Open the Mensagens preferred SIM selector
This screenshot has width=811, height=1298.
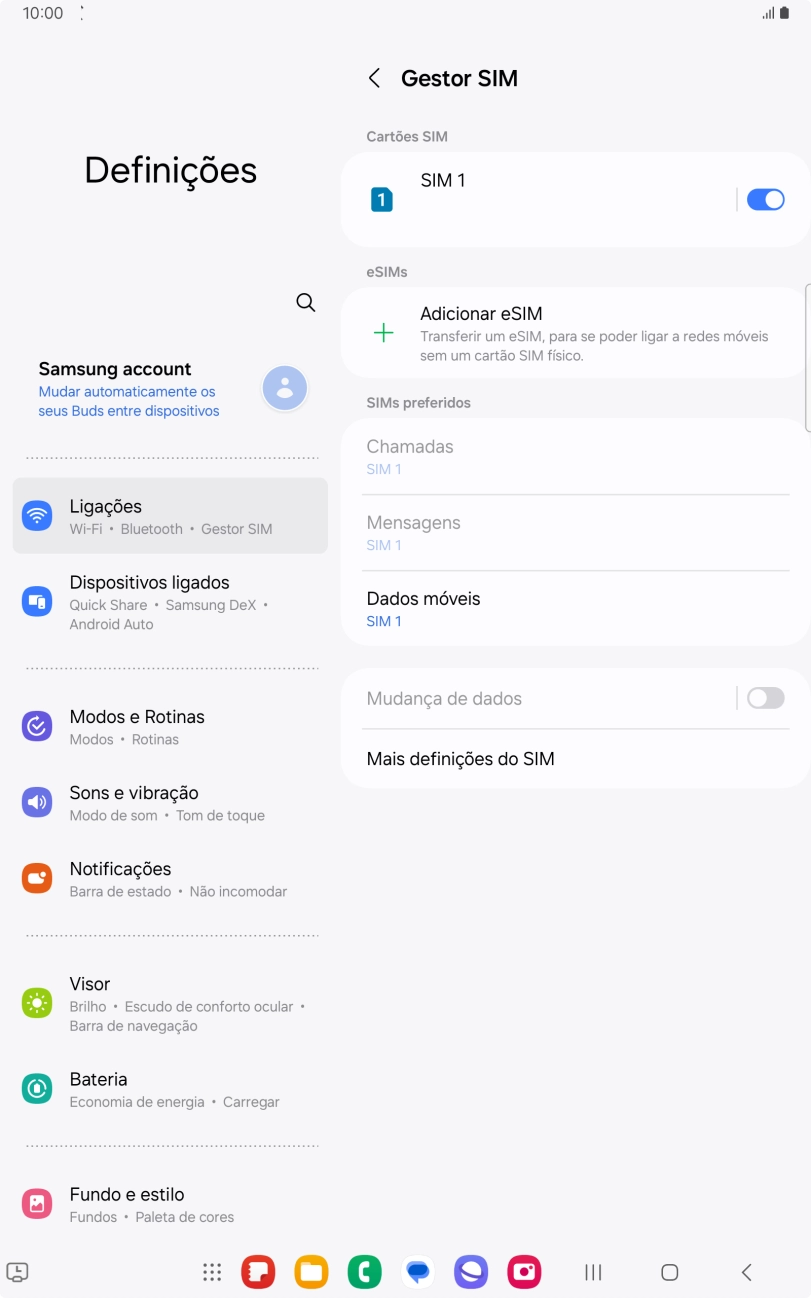click(x=575, y=531)
